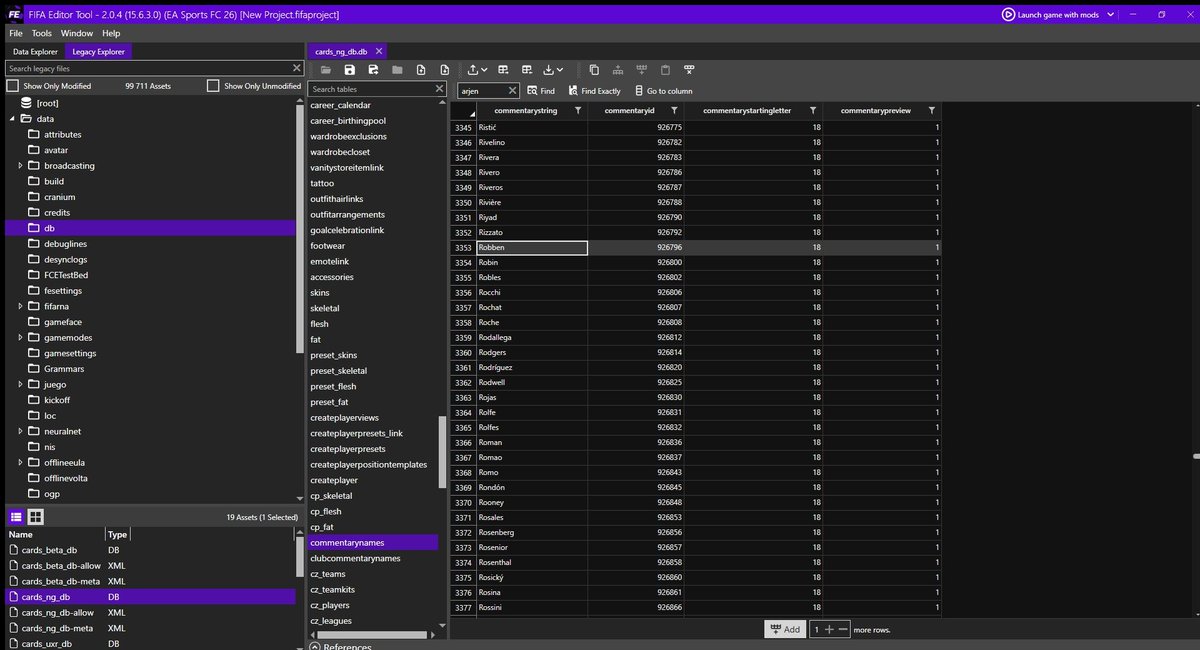Select the Rooney cell
Screen dimensions: 1200x650
tap(531, 502)
